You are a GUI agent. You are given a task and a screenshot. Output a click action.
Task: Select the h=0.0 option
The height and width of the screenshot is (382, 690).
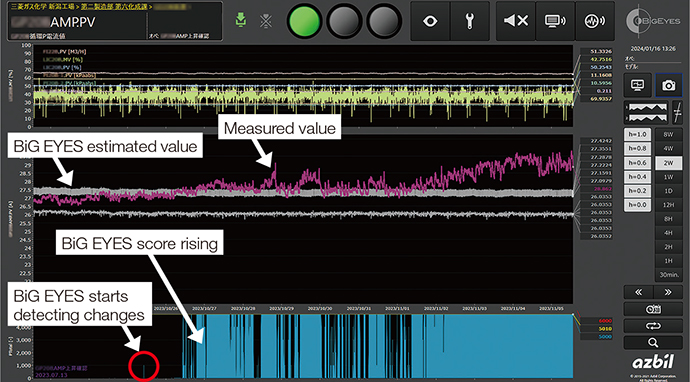tap(638, 205)
